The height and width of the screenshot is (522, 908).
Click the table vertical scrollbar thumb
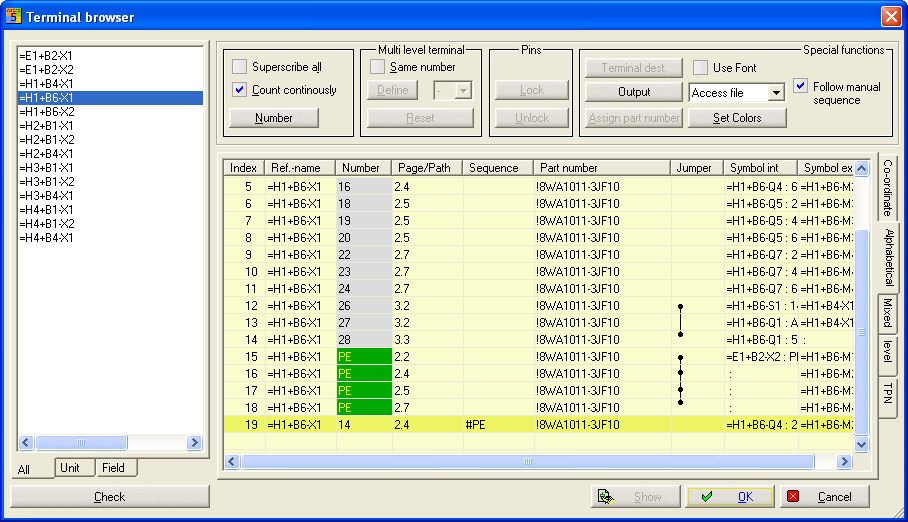point(862,332)
